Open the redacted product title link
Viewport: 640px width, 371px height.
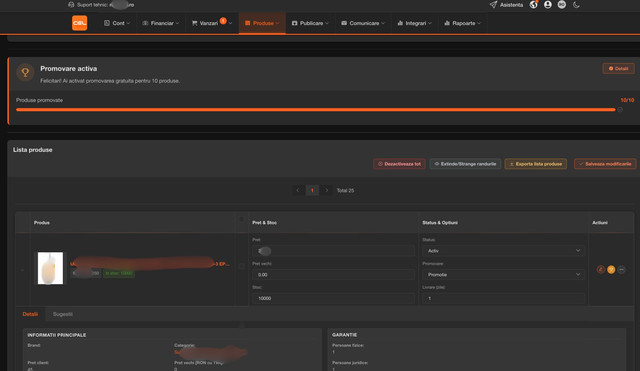click(x=150, y=264)
